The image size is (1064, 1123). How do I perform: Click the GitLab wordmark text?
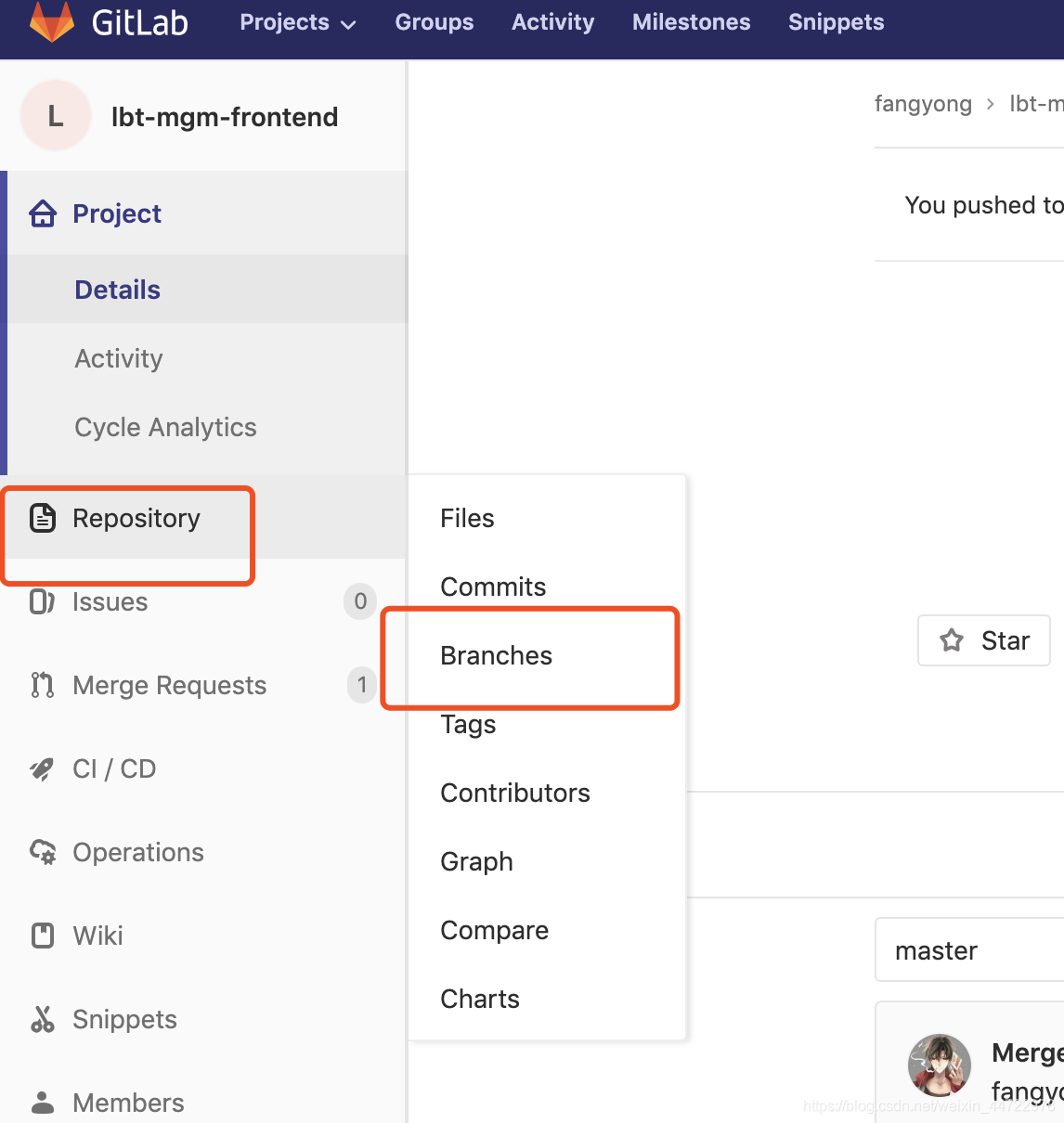(140, 22)
